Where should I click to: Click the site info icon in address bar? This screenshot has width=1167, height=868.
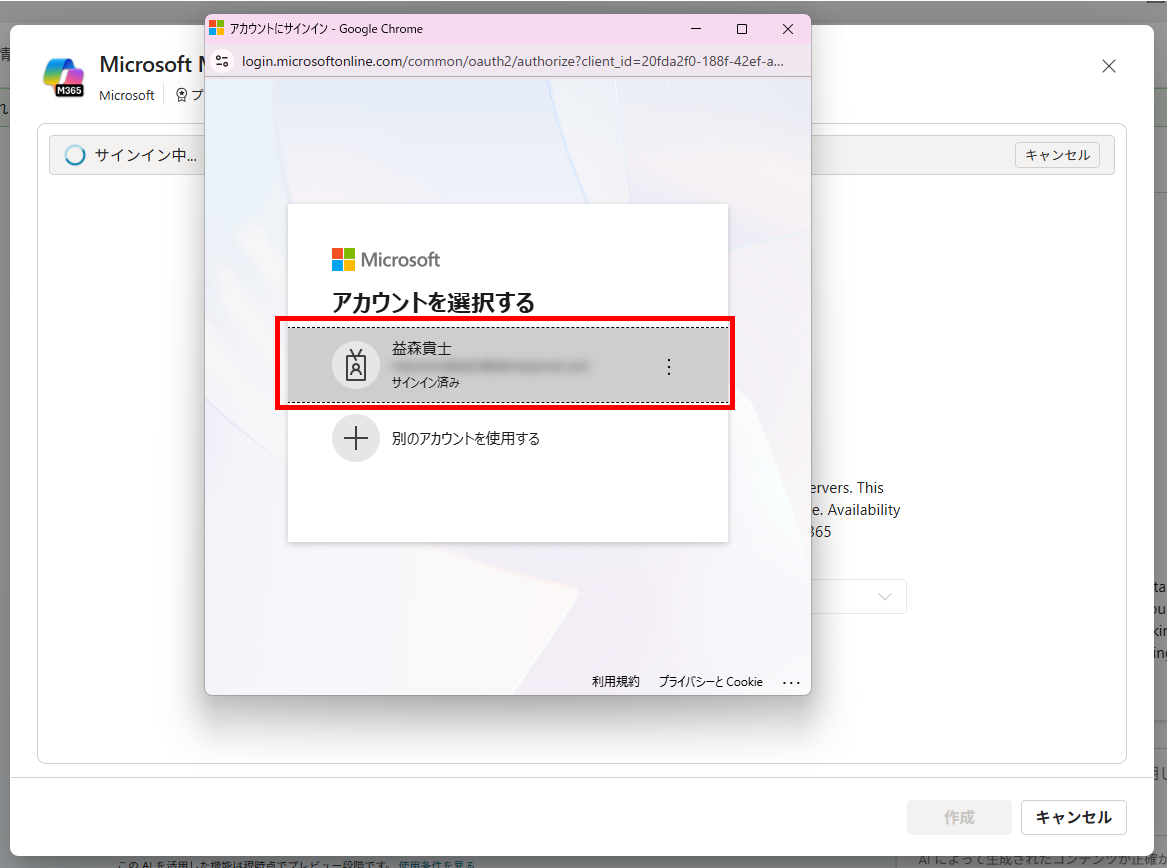point(222,61)
